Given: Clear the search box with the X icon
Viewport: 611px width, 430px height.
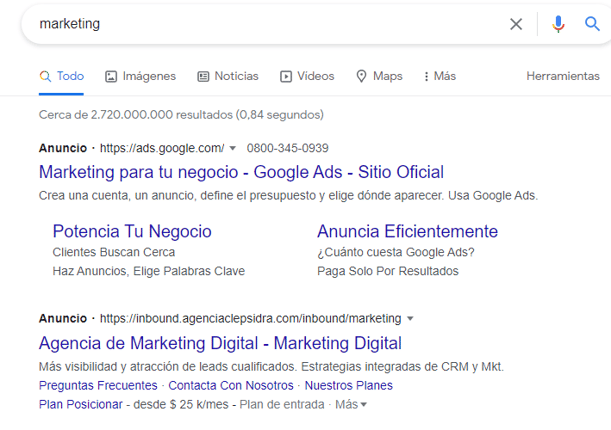Looking at the screenshot, I should point(516,24).
